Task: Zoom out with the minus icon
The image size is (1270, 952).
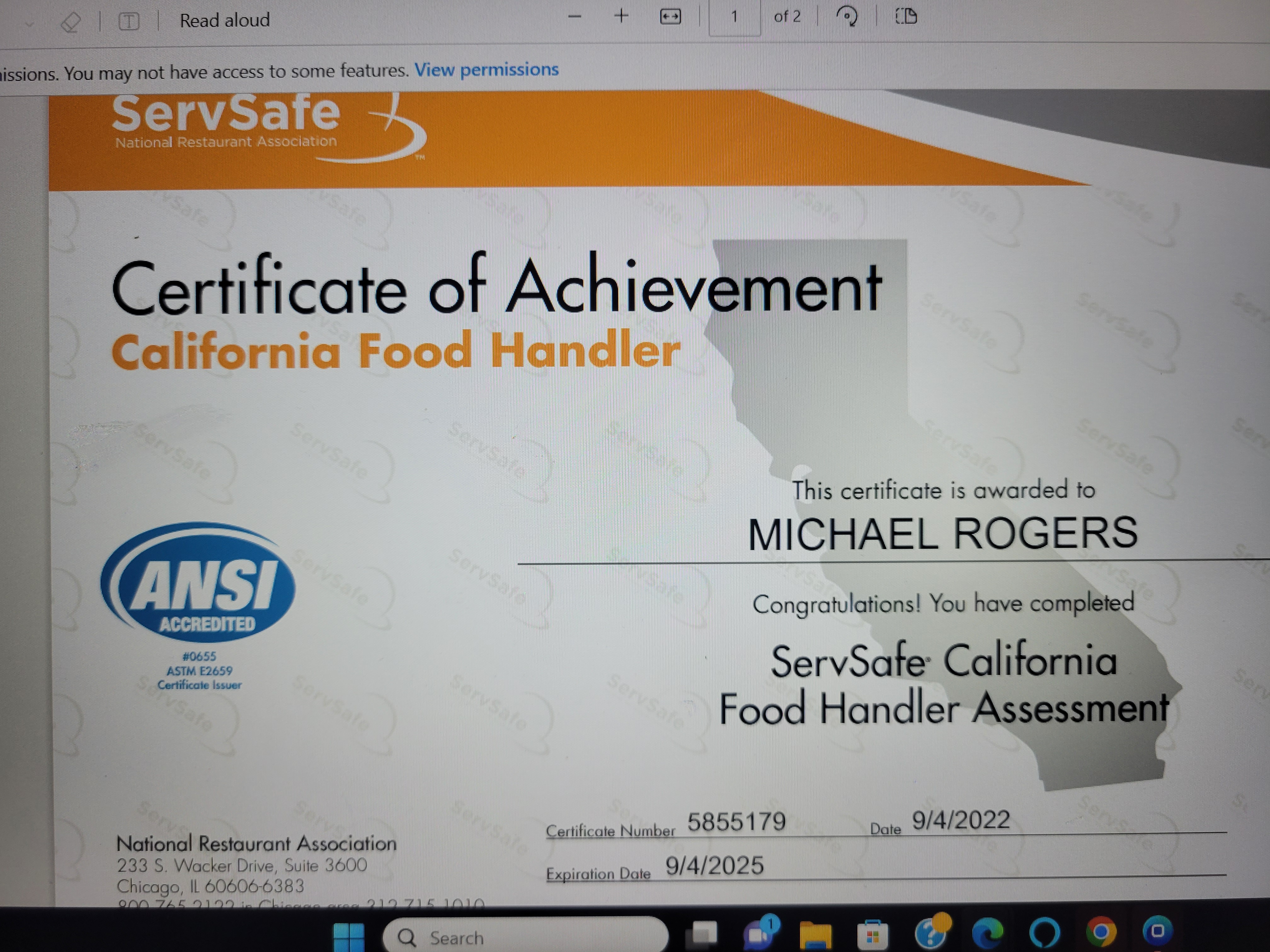Action: tap(575, 17)
